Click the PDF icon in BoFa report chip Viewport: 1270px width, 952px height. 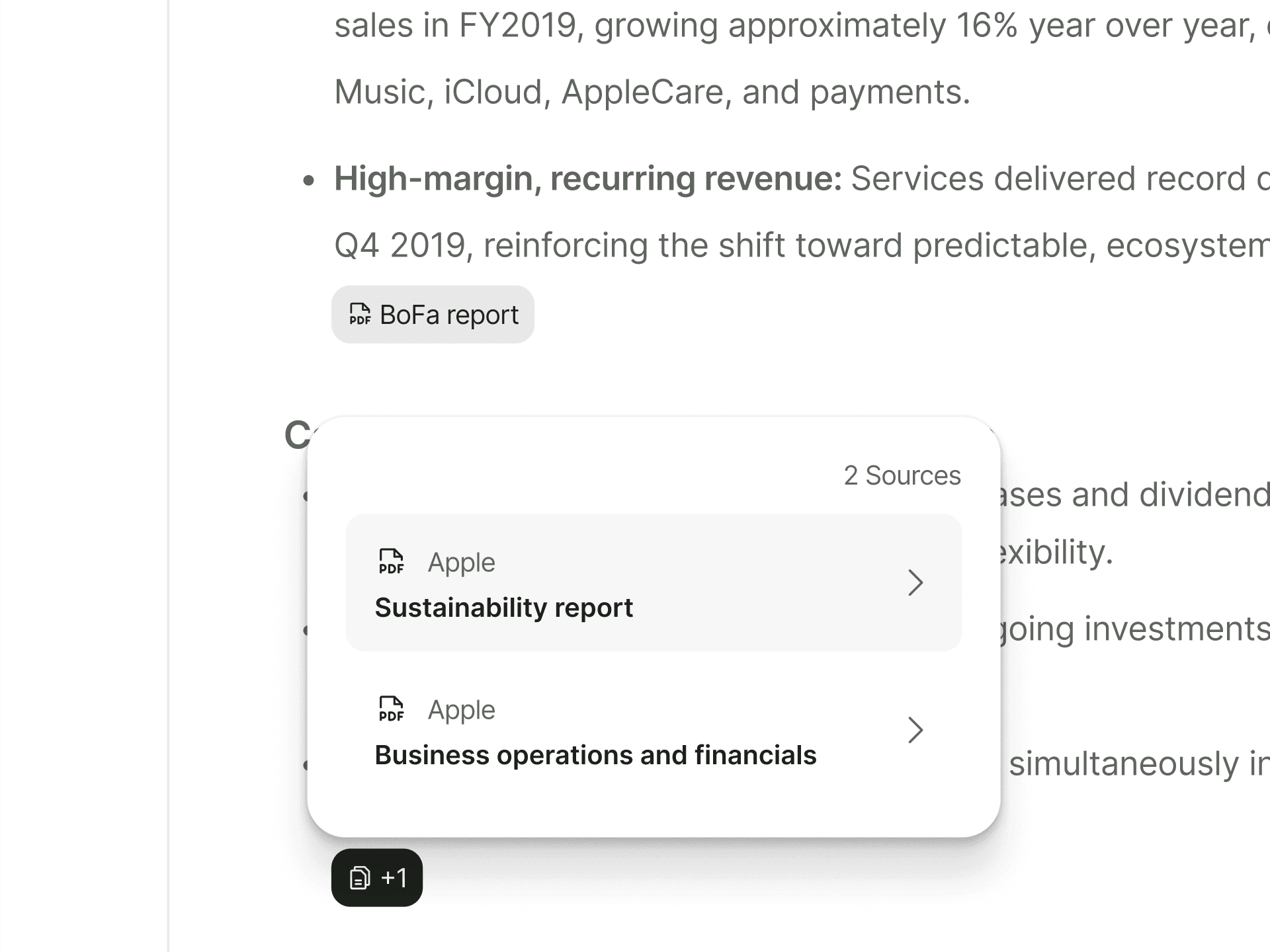tap(360, 315)
